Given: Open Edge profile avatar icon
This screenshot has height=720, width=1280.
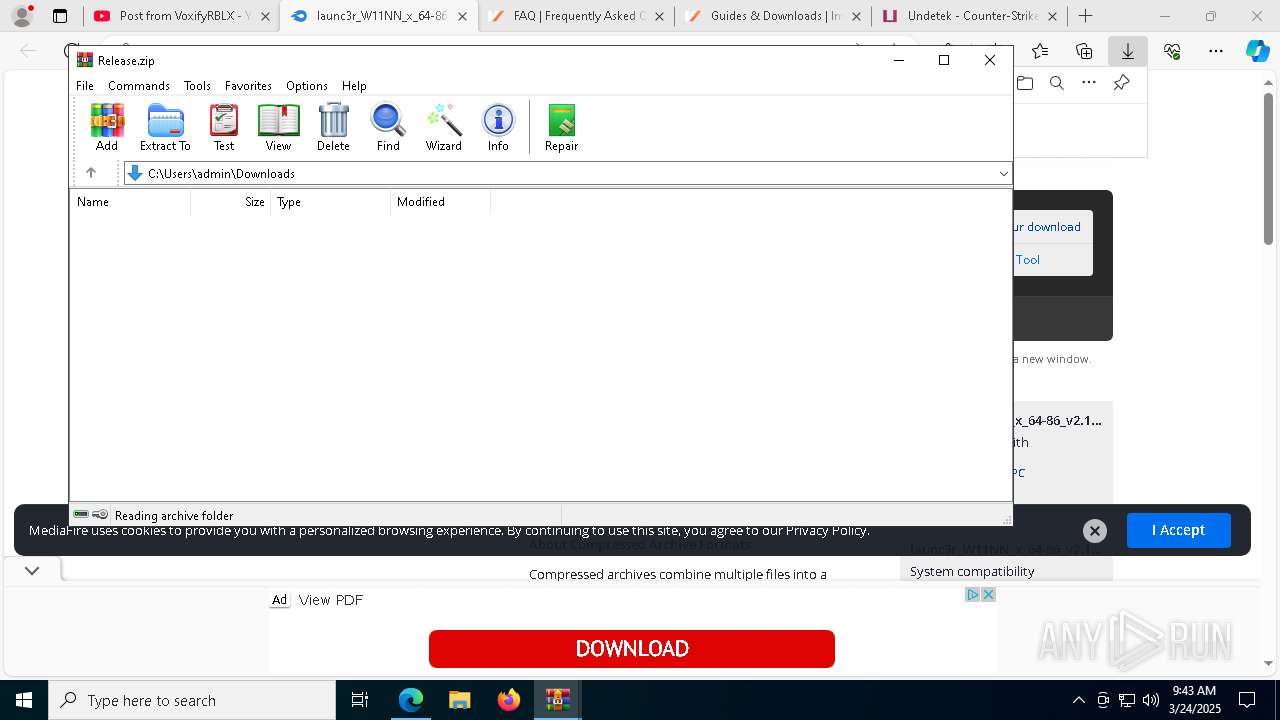Looking at the screenshot, I should (22, 16).
